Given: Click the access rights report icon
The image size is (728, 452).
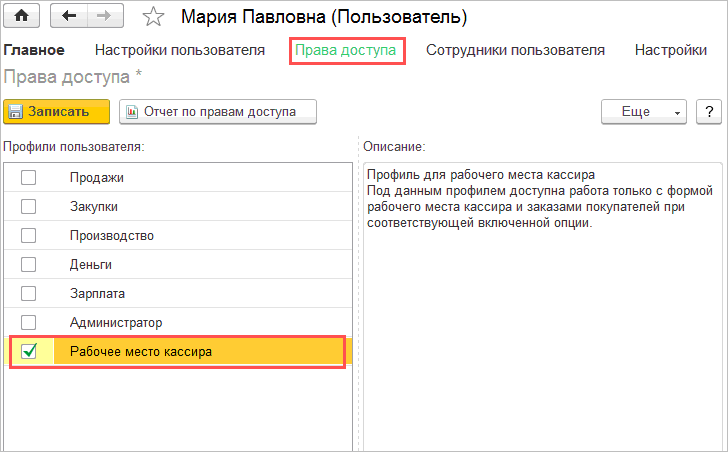Looking at the screenshot, I should coord(131,112).
